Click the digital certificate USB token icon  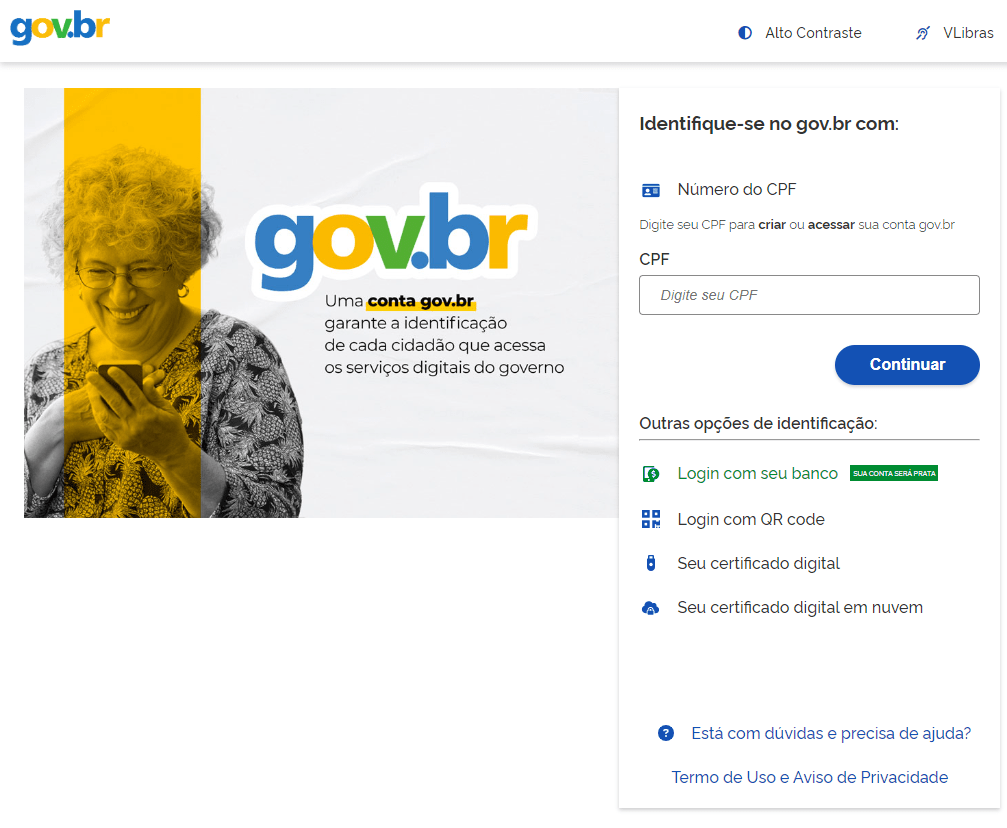click(x=651, y=563)
